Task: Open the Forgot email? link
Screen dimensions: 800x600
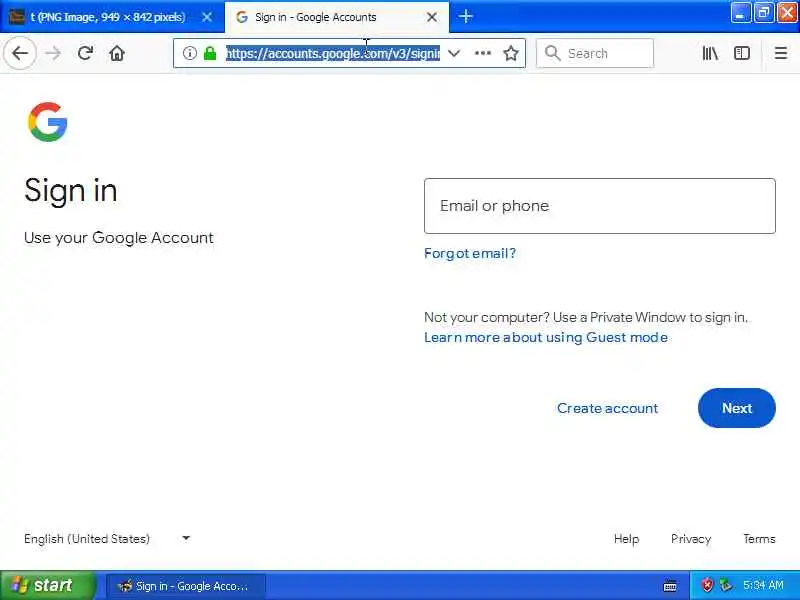Action: tap(470, 253)
